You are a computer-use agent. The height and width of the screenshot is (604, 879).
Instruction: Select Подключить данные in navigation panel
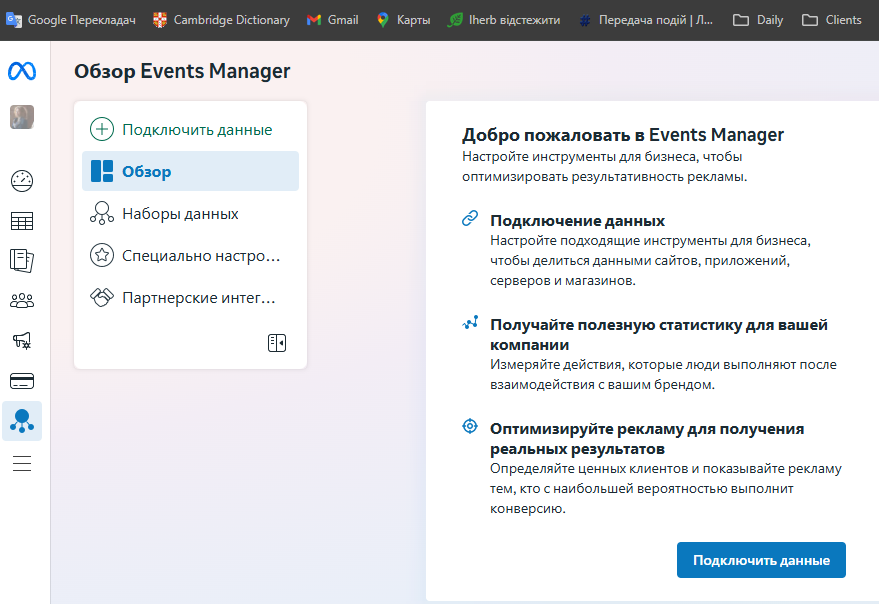pyautogui.click(x=191, y=130)
